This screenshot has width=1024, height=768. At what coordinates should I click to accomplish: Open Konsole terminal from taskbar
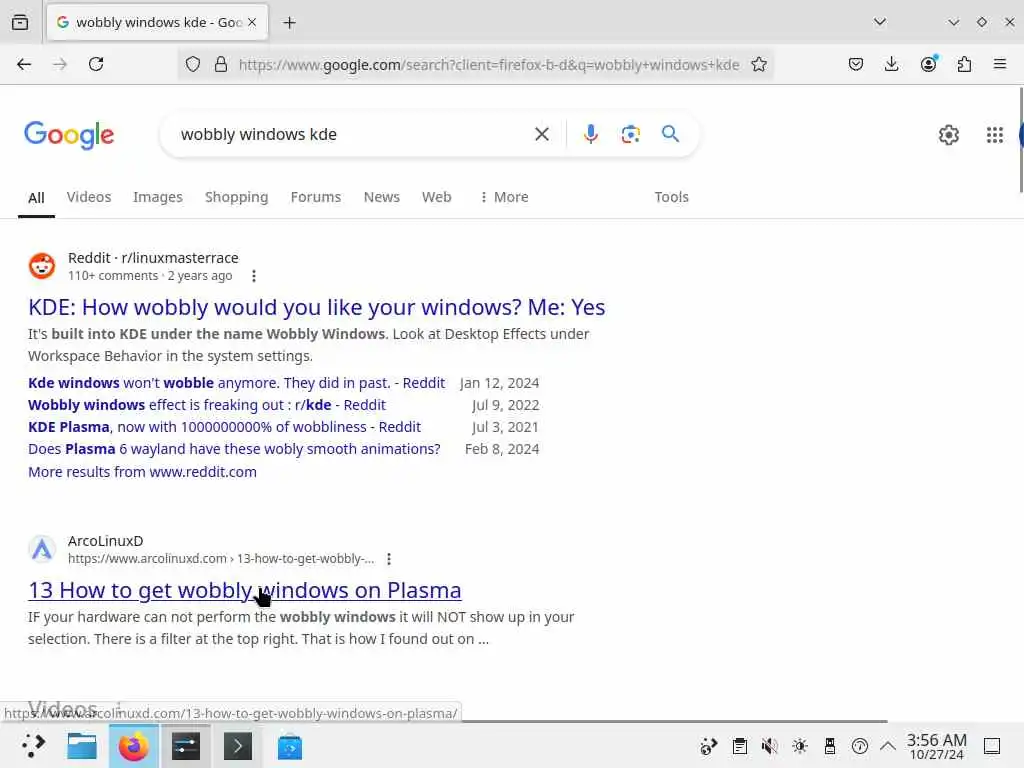pos(238,746)
